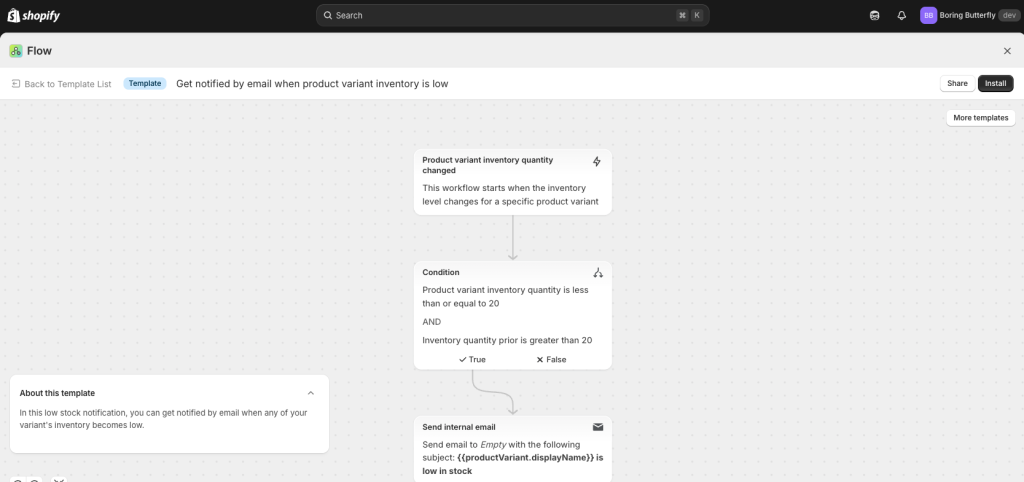Select the True branch of Condition
Viewport: 1024px width, 482px height.
(472, 359)
